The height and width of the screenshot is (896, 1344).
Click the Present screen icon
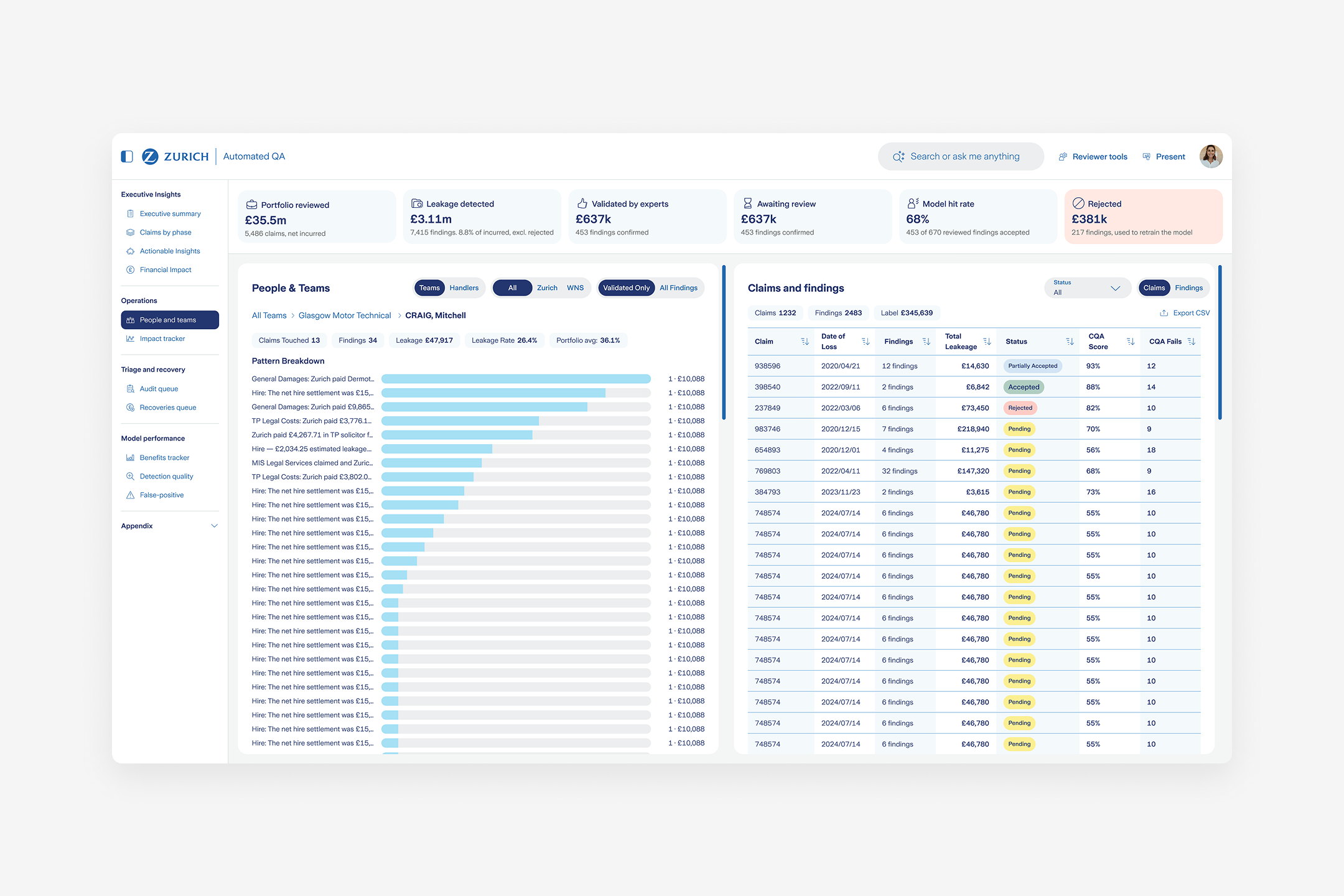1146,157
